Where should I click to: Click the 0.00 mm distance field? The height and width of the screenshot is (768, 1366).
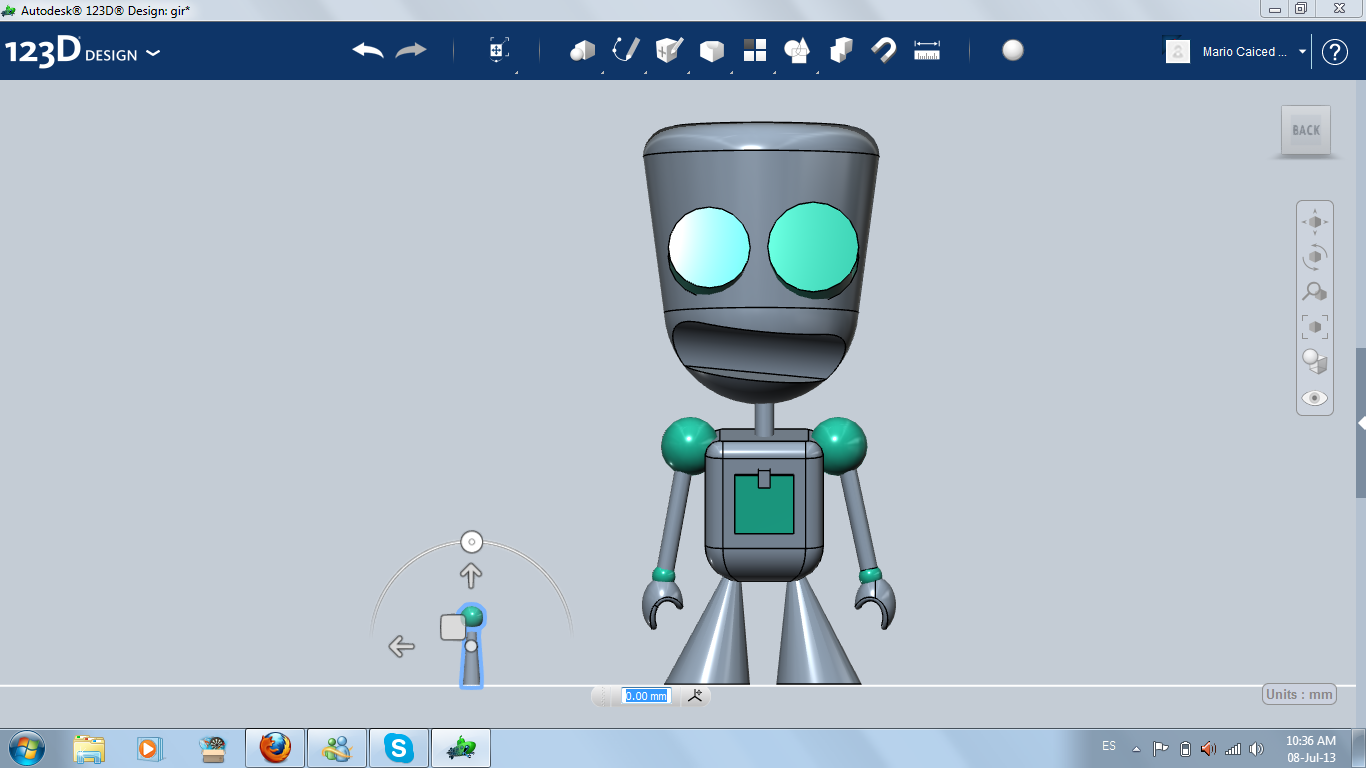[x=646, y=696]
